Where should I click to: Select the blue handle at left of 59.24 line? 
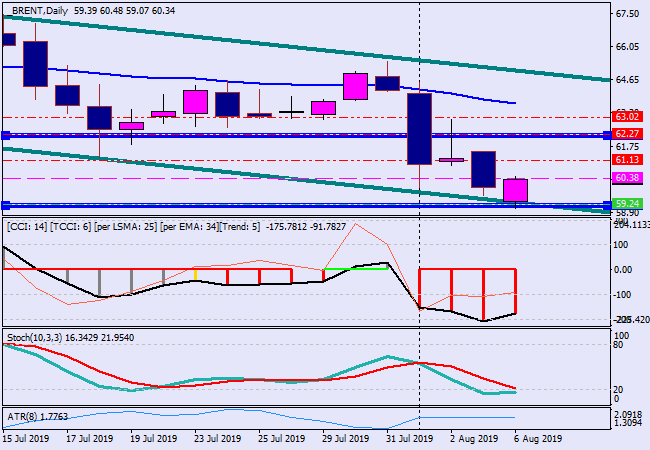click(5, 205)
